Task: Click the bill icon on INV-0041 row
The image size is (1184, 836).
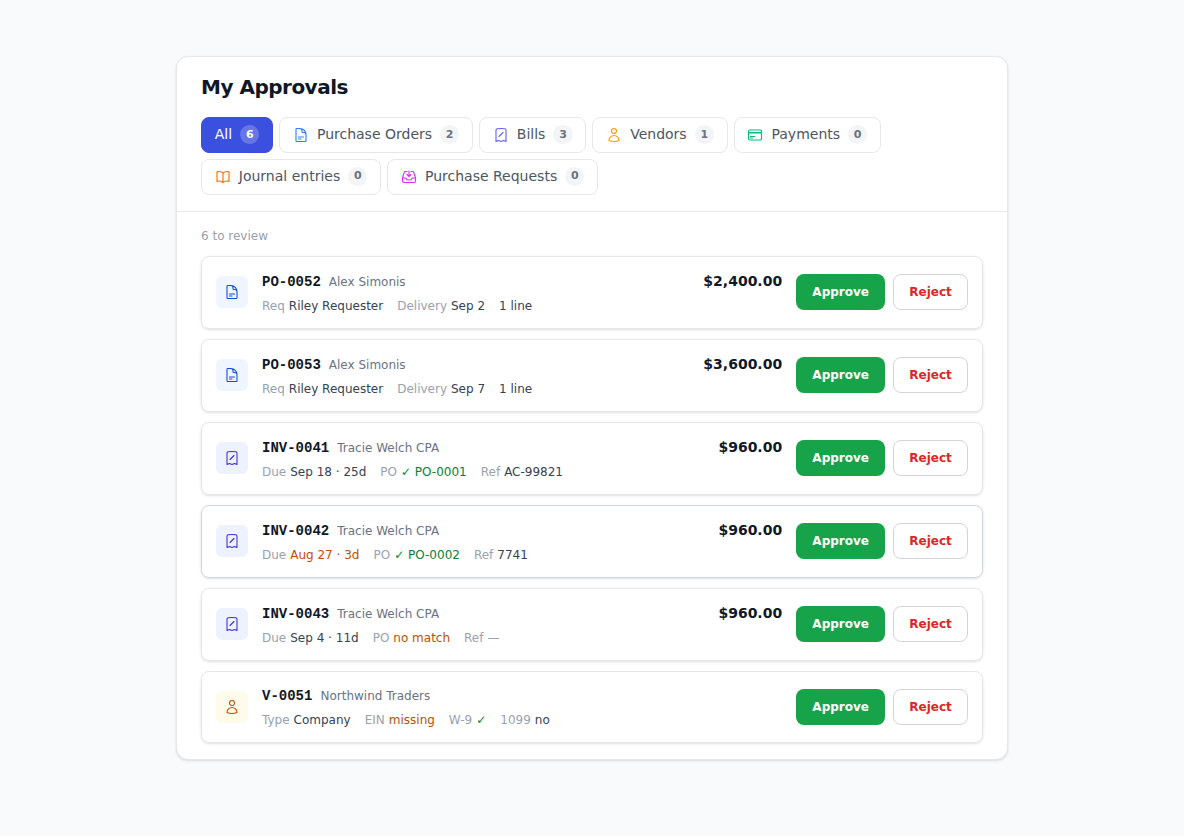Action: coord(232,458)
